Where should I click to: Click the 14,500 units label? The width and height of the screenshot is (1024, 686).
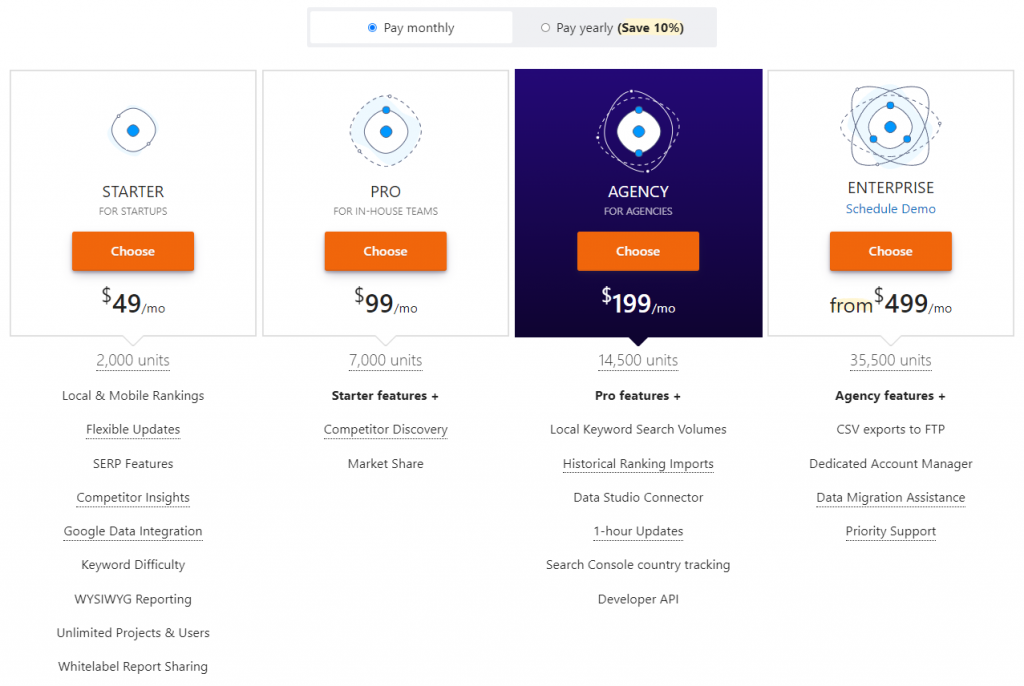click(x=638, y=360)
